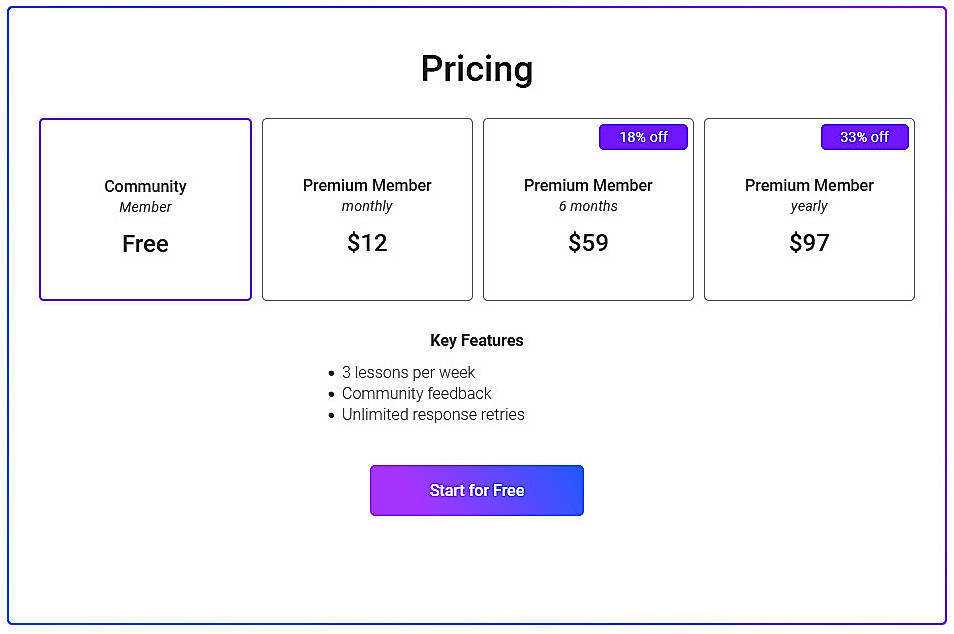The image size is (954, 634).
Task: Click the 3 lessons per week feature item
Action: 409,372
